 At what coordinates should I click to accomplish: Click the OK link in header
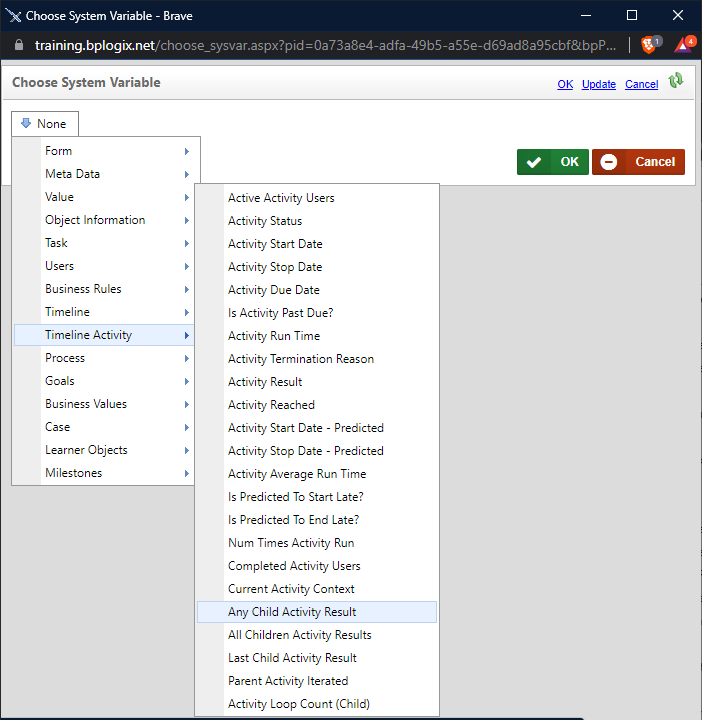click(x=565, y=84)
